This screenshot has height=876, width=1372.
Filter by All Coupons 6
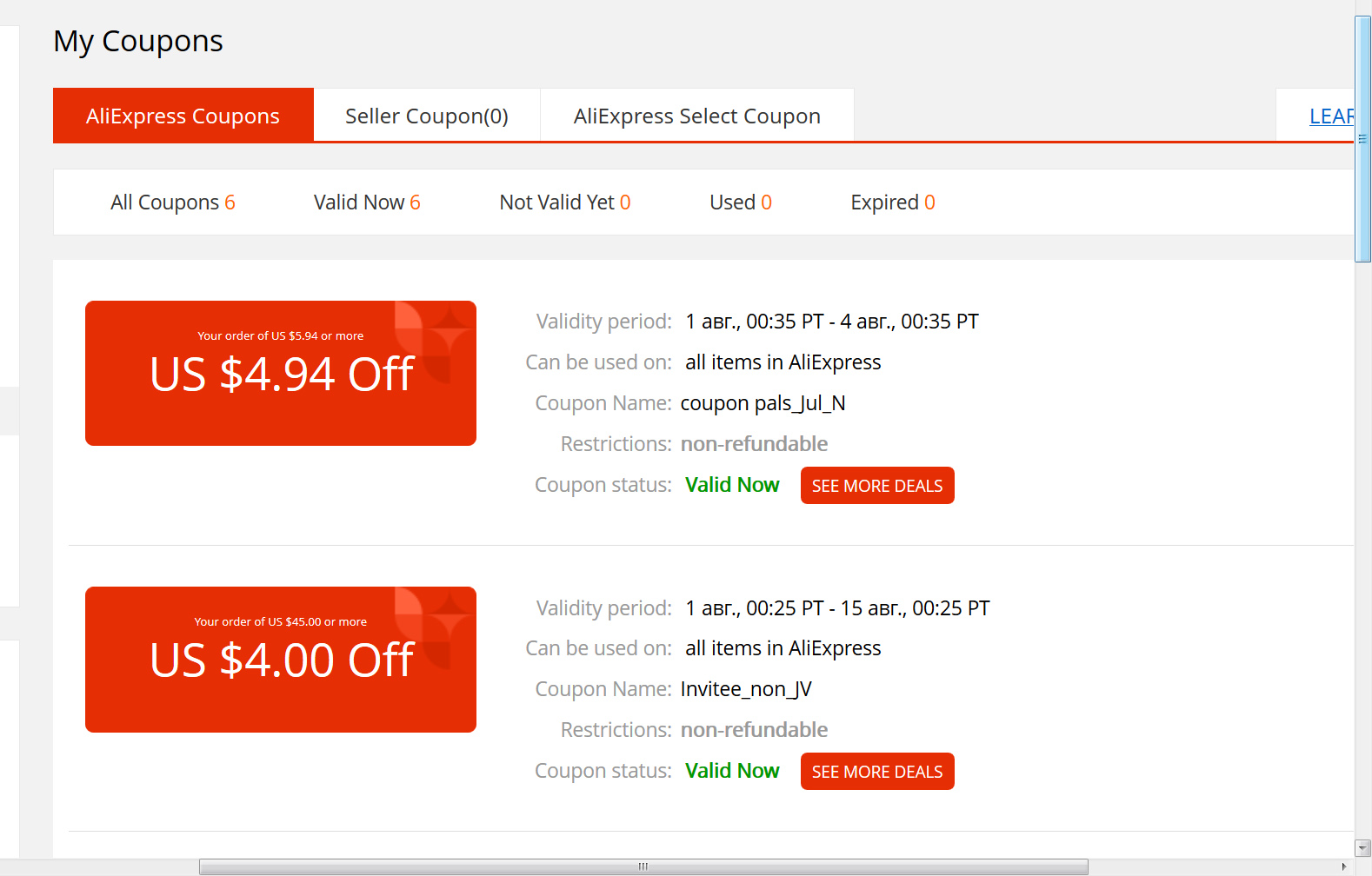(x=173, y=202)
